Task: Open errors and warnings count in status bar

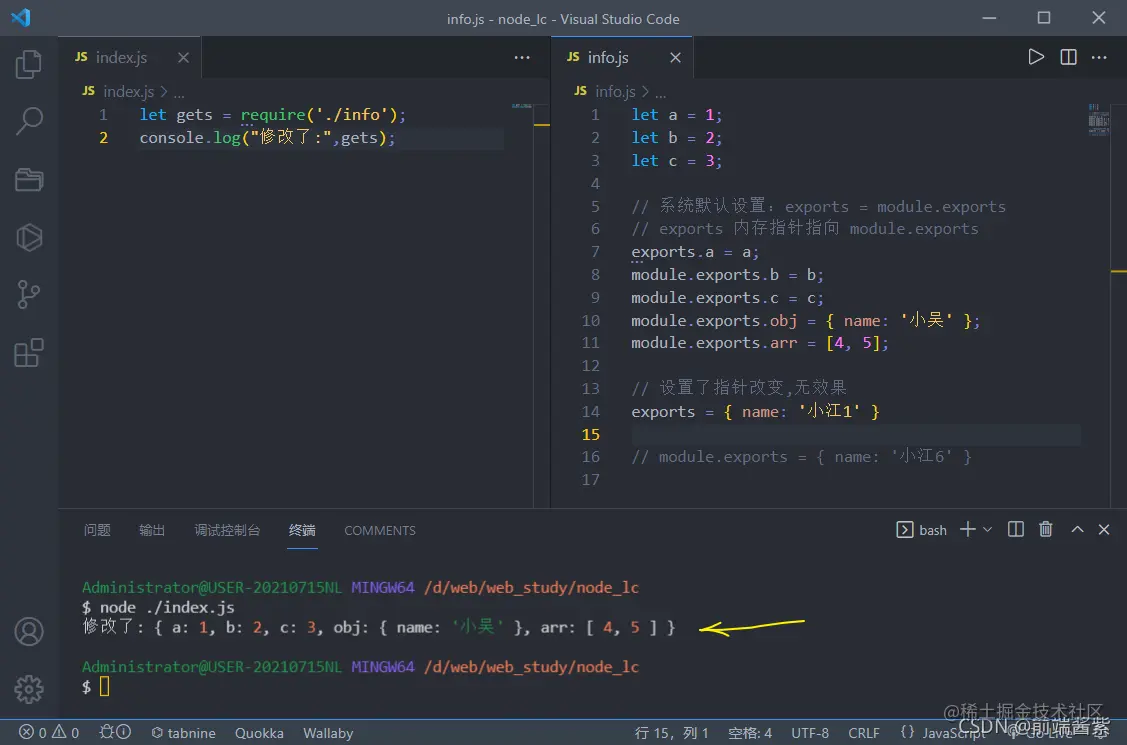Action: click(x=49, y=733)
